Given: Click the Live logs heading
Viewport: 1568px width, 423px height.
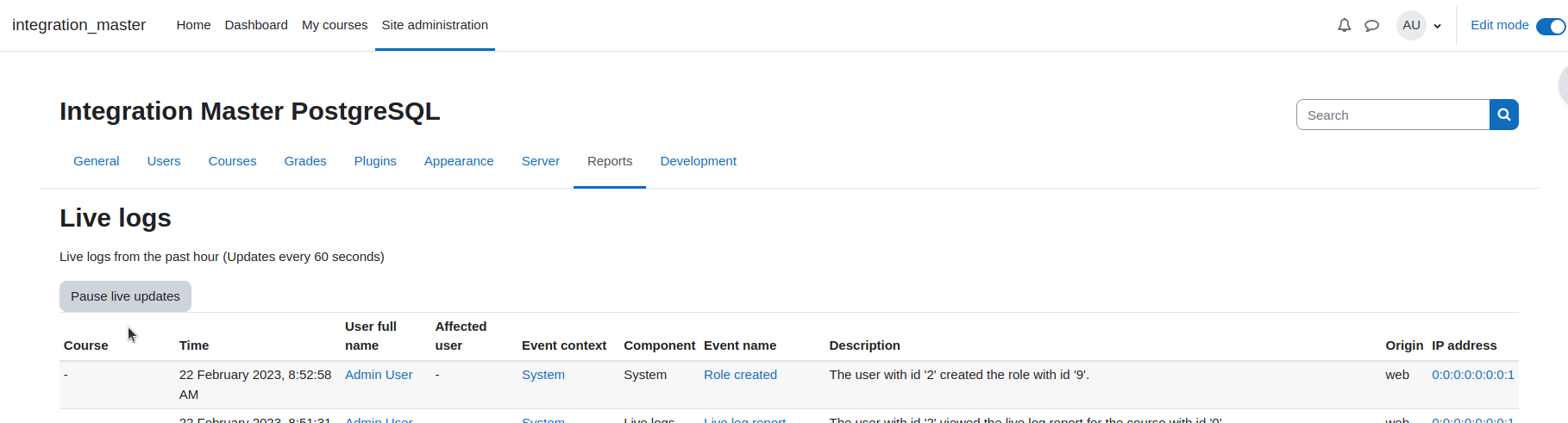Looking at the screenshot, I should 116,218.
